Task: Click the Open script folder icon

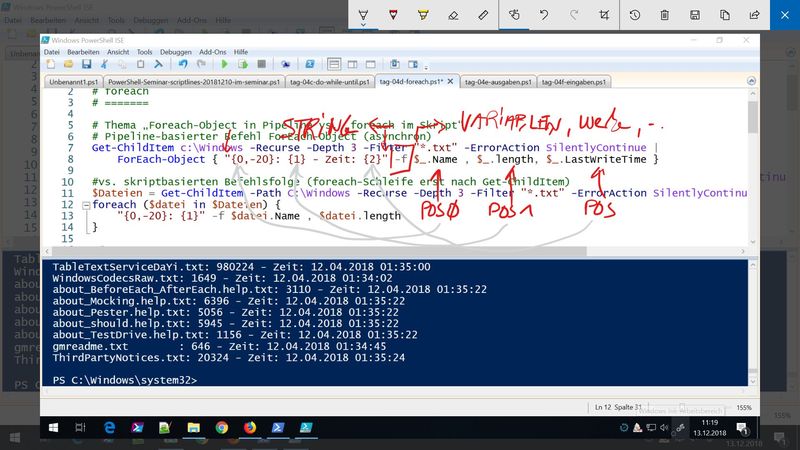Action: pyautogui.click(x=68, y=64)
